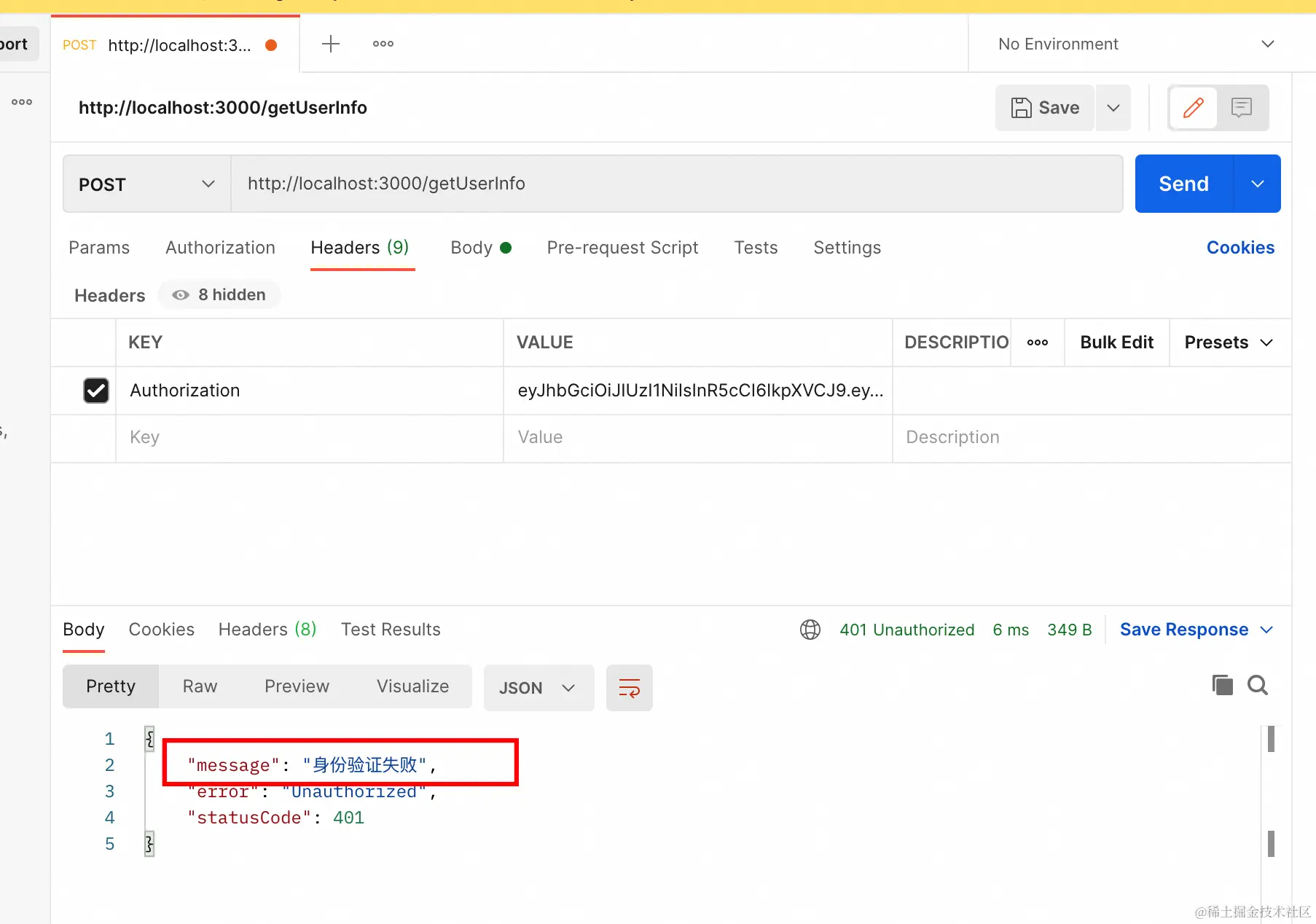The width and height of the screenshot is (1316, 924).
Task: Expand the Save options arrow
Action: (x=1113, y=108)
